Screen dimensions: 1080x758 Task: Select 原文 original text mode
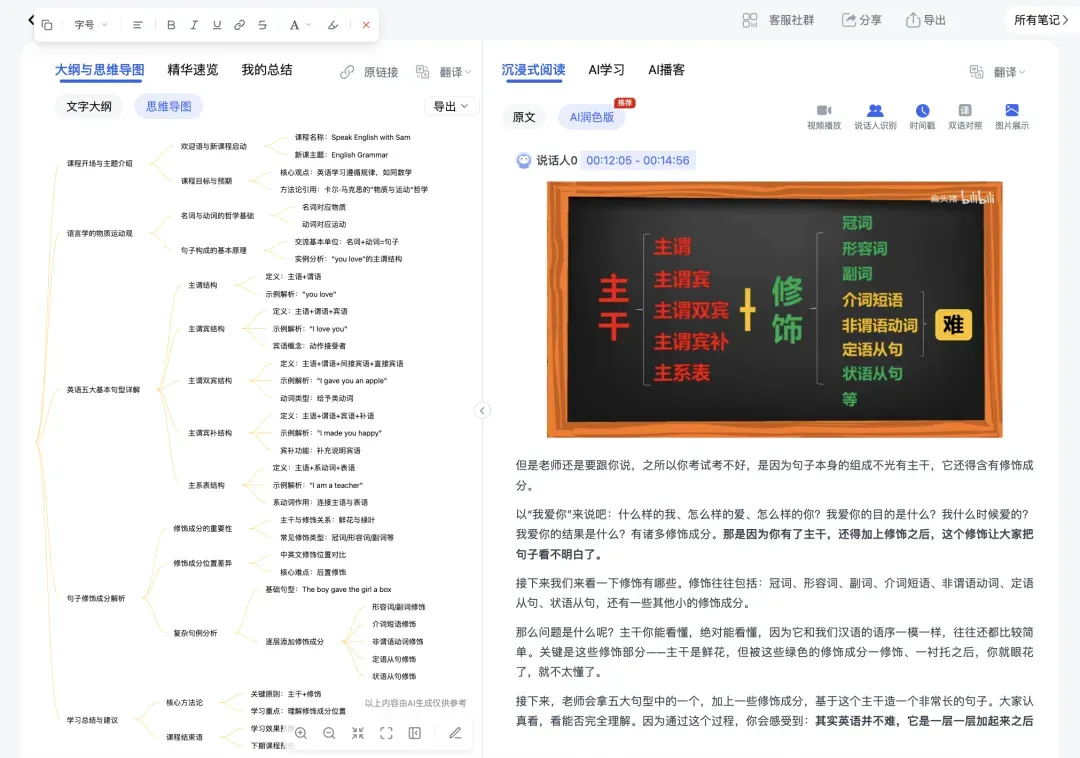click(524, 117)
